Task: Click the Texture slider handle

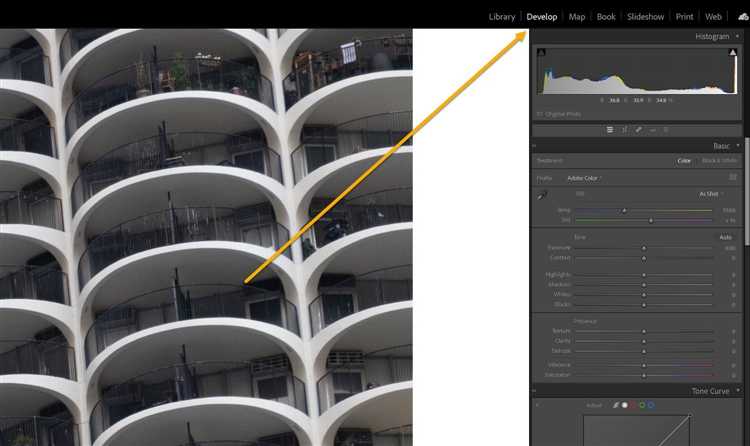Action: point(644,331)
